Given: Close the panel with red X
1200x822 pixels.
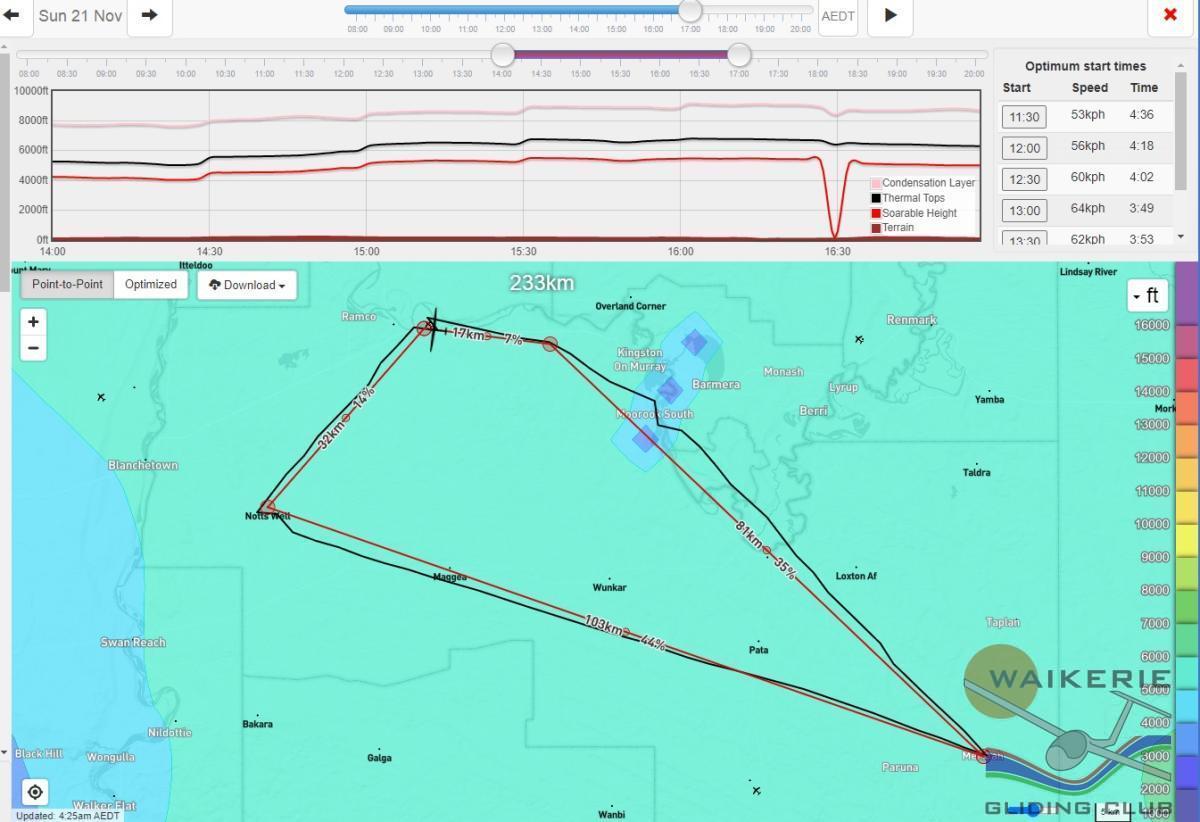Looking at the screenshot, I should [x=1169, y=15].
